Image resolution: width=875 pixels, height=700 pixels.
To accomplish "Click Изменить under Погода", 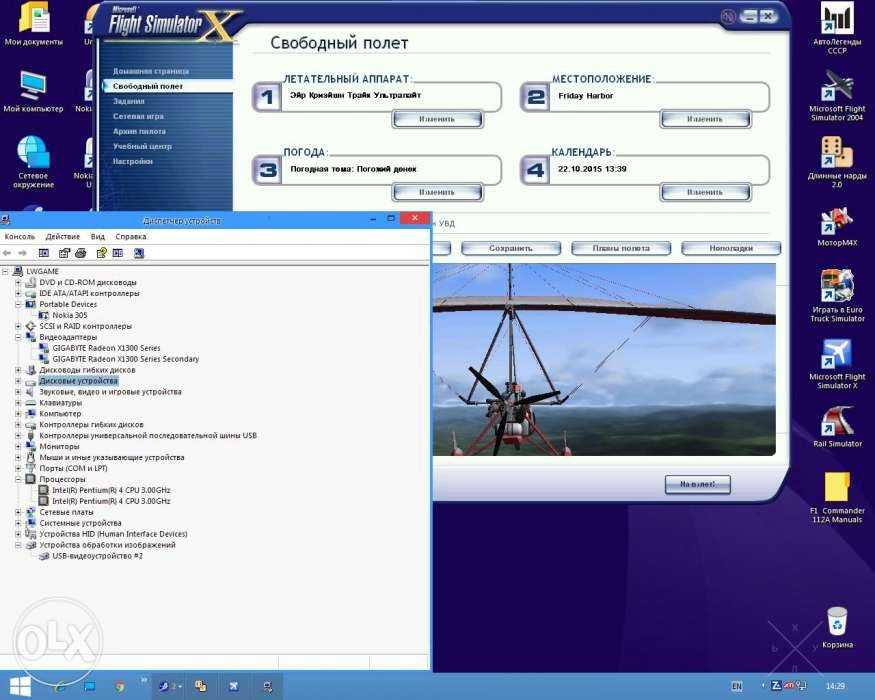I will click(437, 192).
